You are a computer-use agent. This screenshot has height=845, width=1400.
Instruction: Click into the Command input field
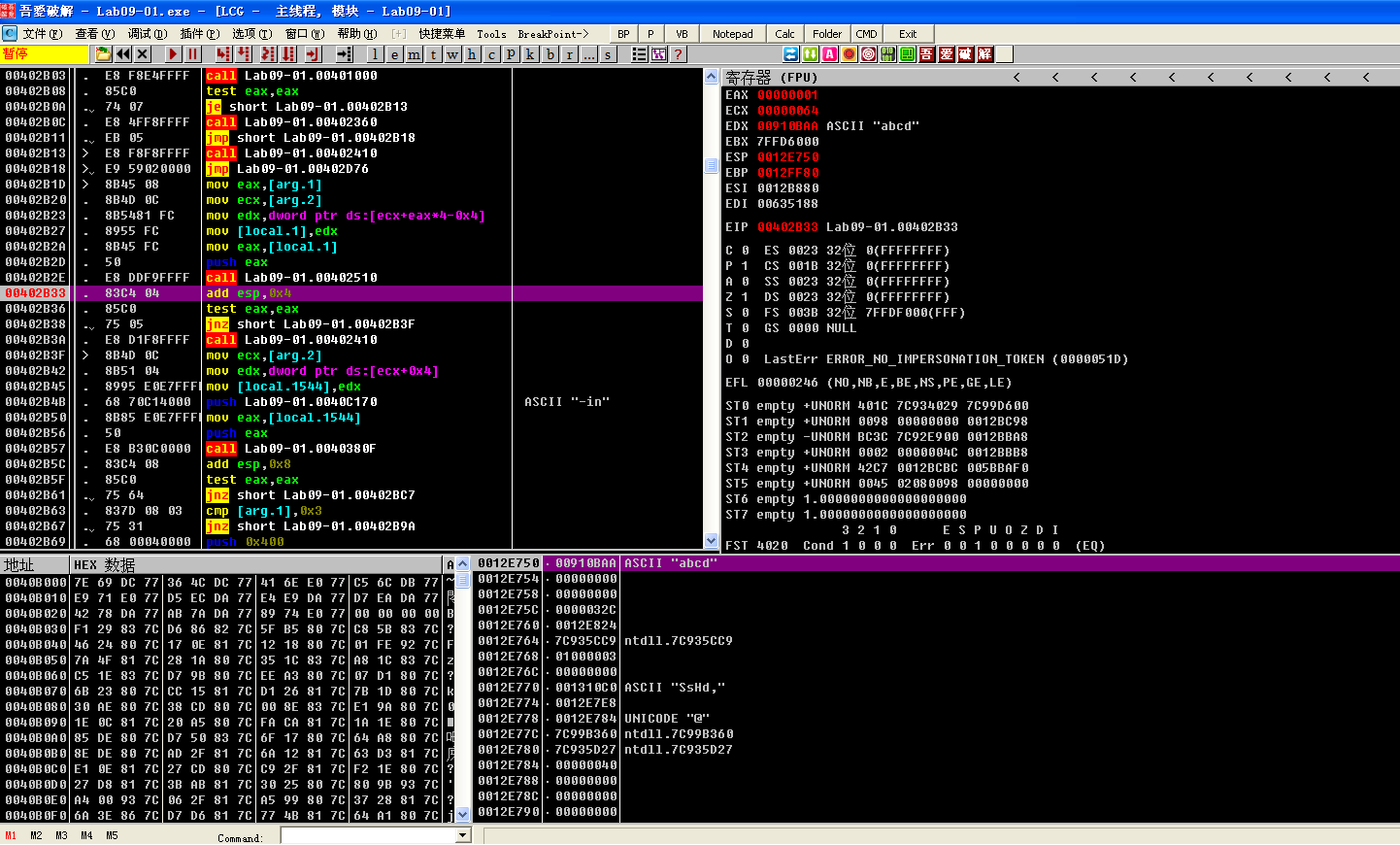coord(369,836)
